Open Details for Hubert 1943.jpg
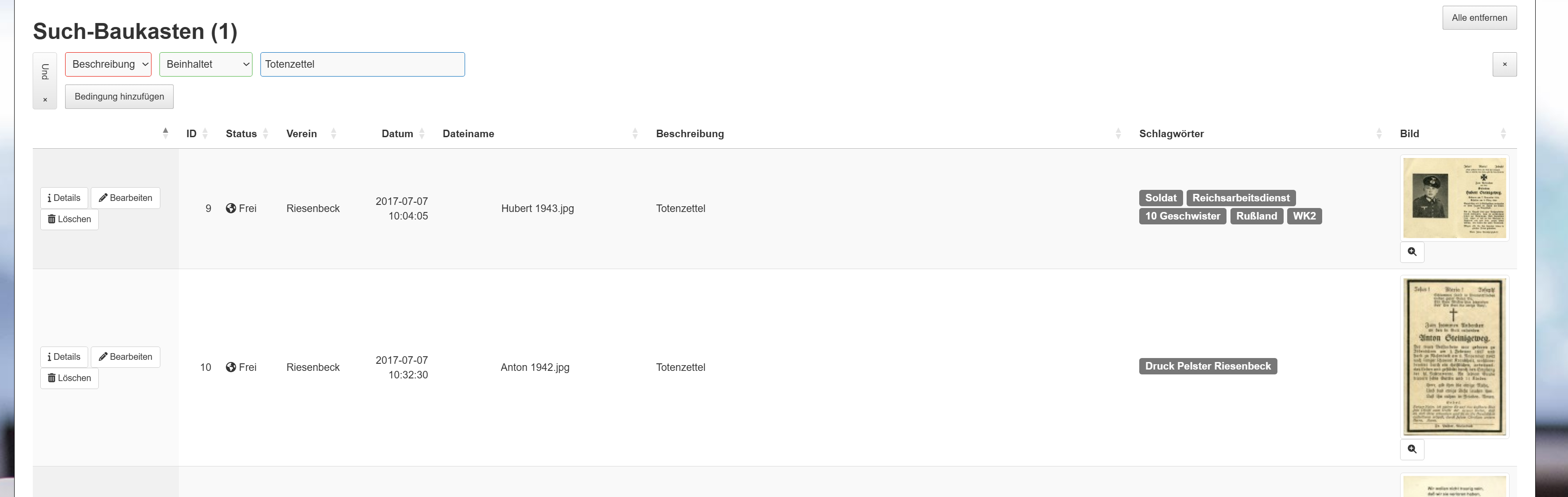1568x497 pixels. point(64,198)
